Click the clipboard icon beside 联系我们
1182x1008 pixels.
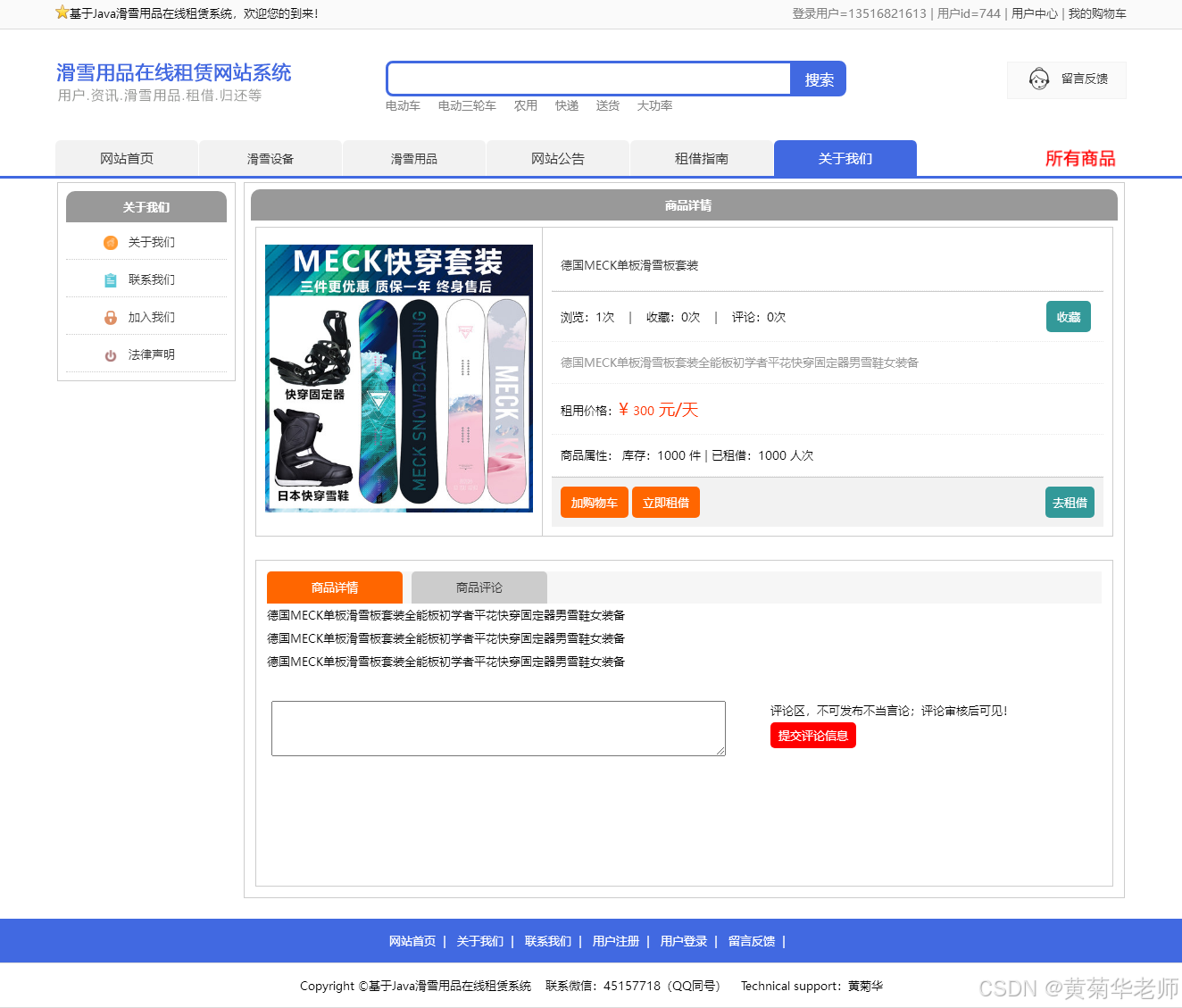pos(111,280)
